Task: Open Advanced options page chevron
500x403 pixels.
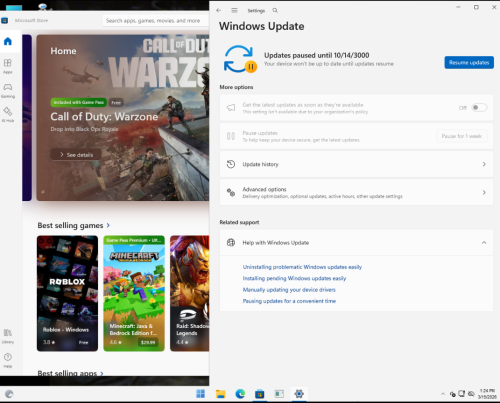Action: pos(484,192)
